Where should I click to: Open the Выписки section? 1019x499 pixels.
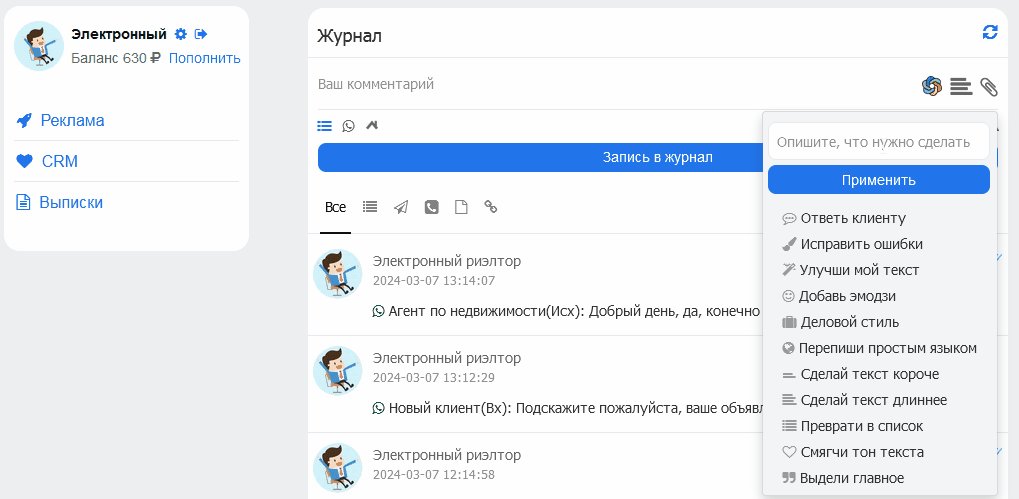[71, 202]
